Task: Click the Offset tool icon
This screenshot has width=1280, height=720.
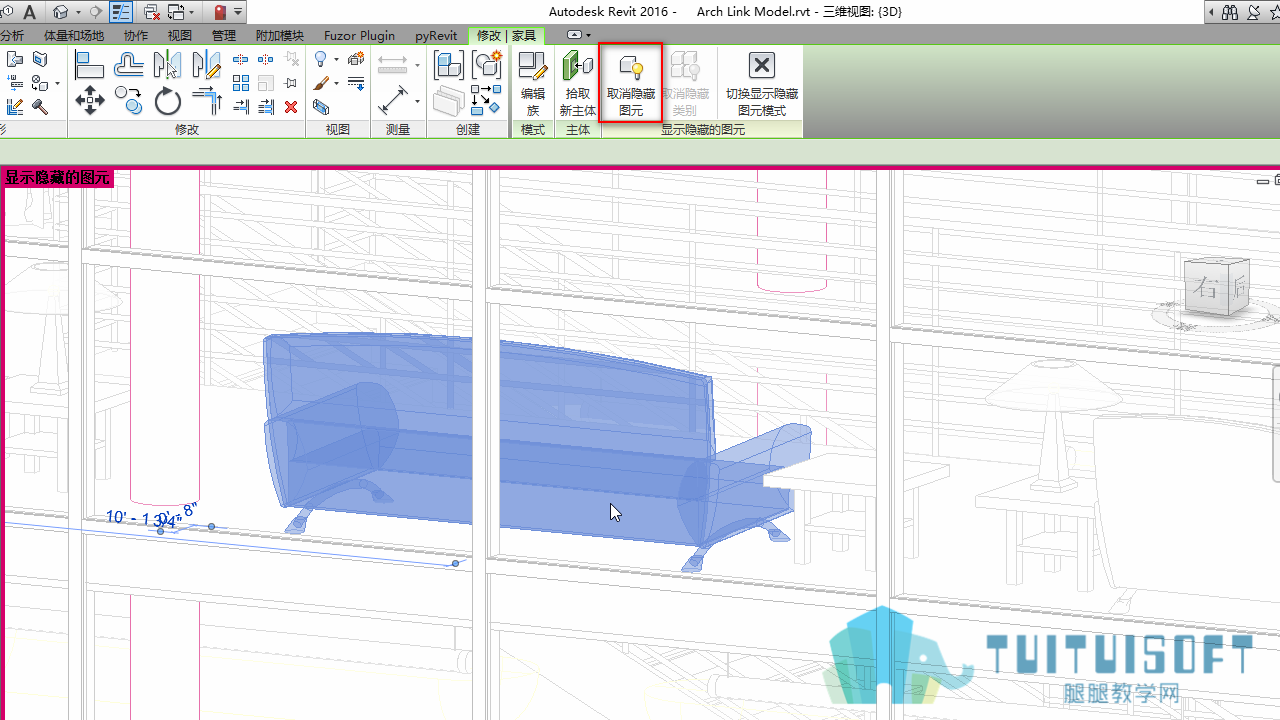Action: 128,65
